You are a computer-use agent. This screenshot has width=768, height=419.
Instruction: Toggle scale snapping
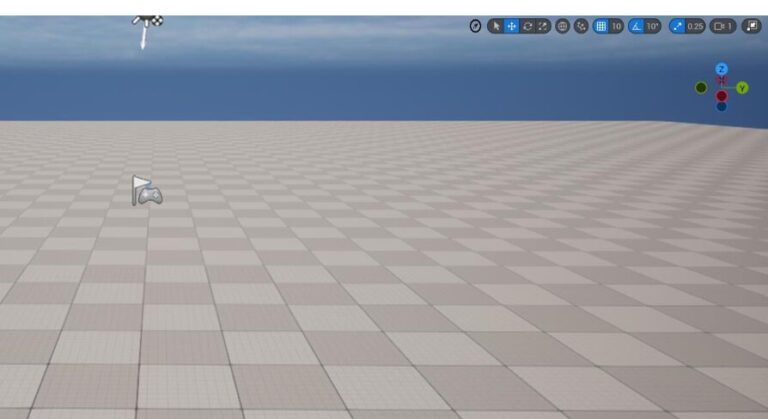point(677,26)
